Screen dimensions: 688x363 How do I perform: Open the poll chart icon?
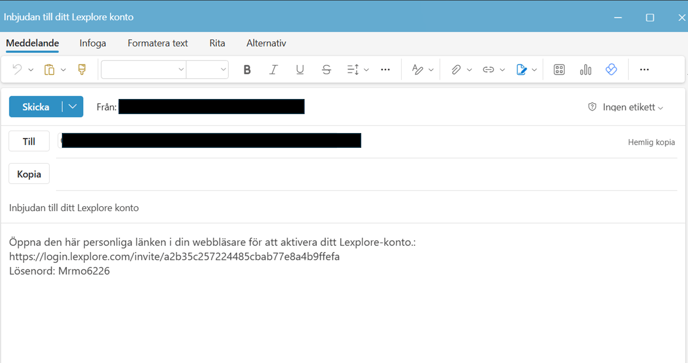coord(585,69)
